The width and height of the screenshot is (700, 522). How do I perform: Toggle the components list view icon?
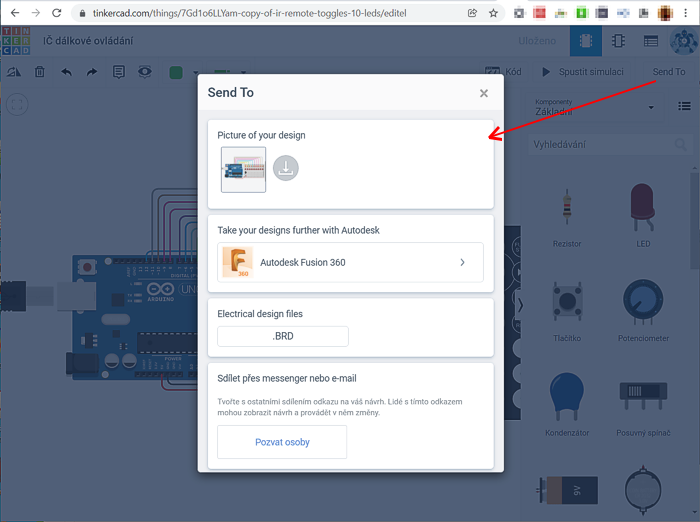[x=684, y=106]
